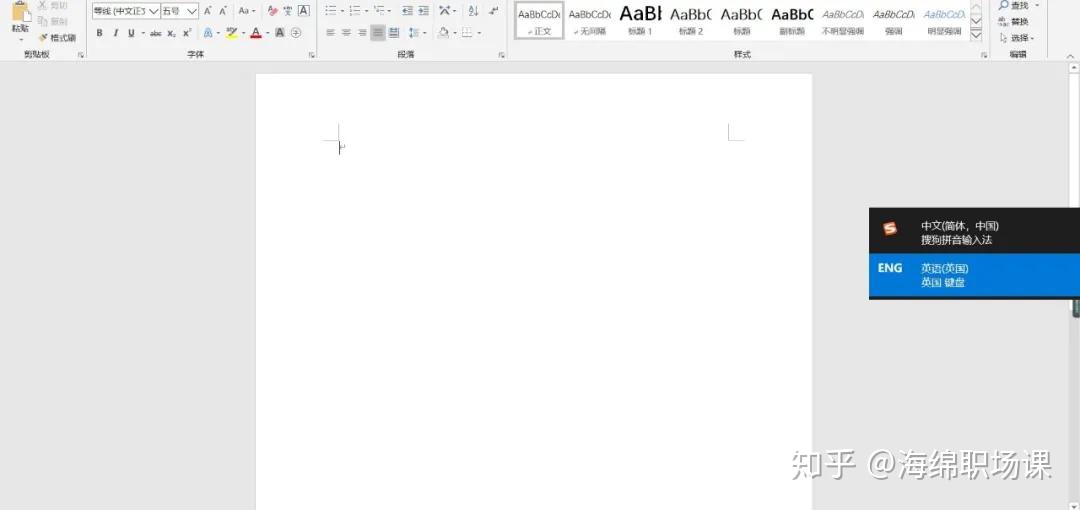Open the Change Case Aa dropdown

tap(247, 11)
